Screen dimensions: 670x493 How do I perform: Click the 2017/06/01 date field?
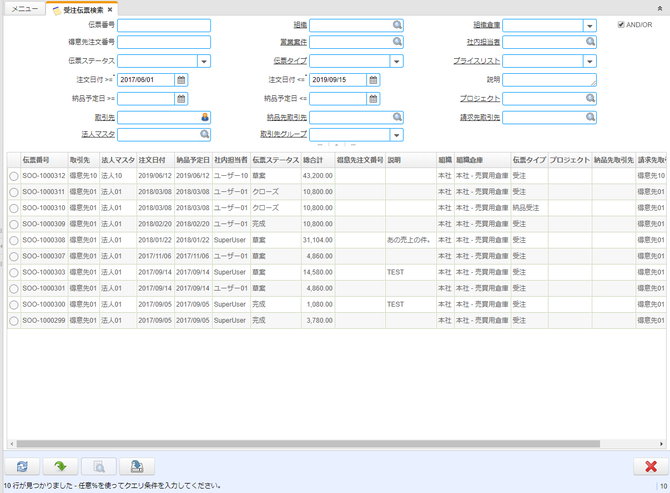(x=146, y=80)
